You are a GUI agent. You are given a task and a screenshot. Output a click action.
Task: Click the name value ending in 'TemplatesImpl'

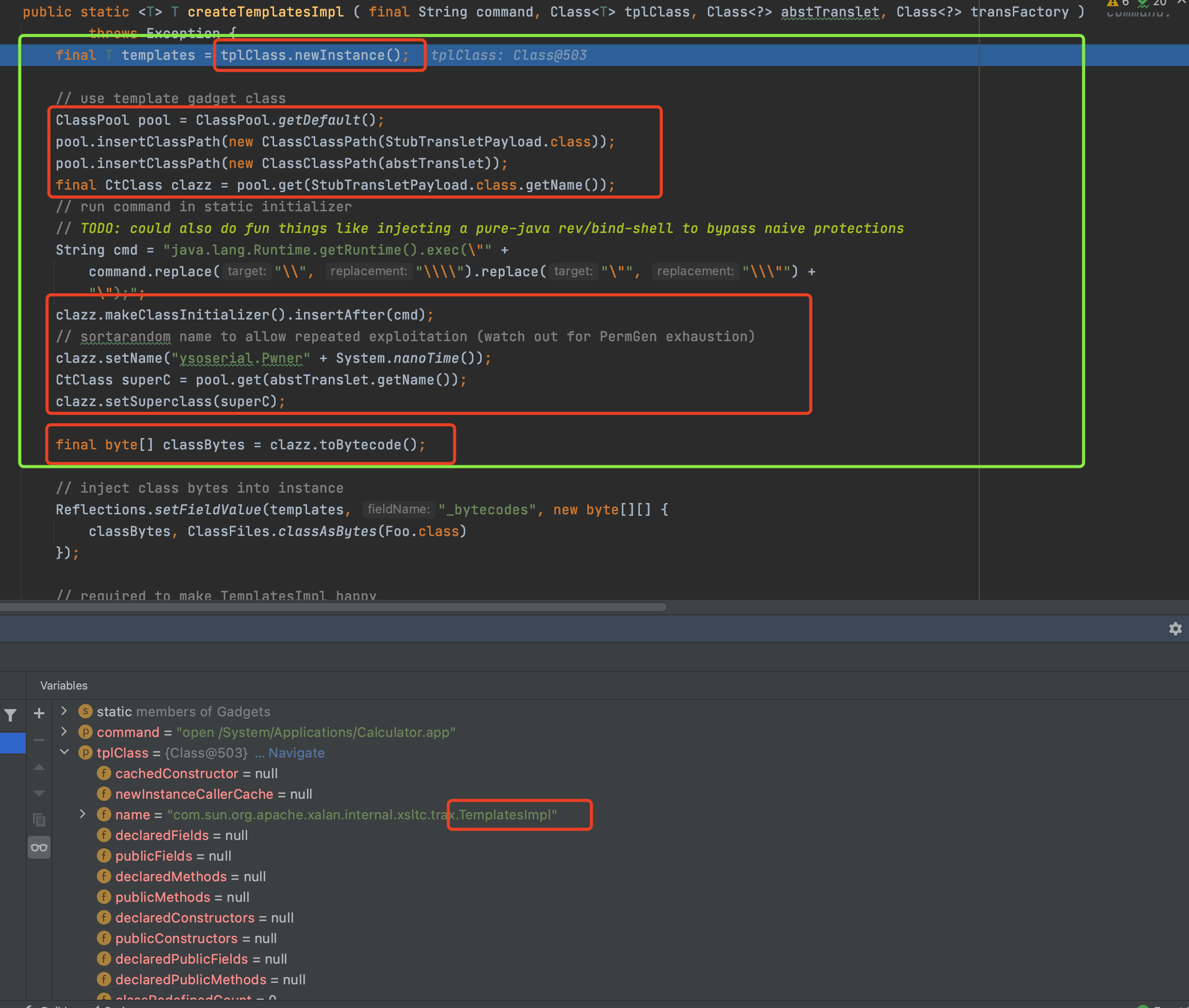[362, 814]
